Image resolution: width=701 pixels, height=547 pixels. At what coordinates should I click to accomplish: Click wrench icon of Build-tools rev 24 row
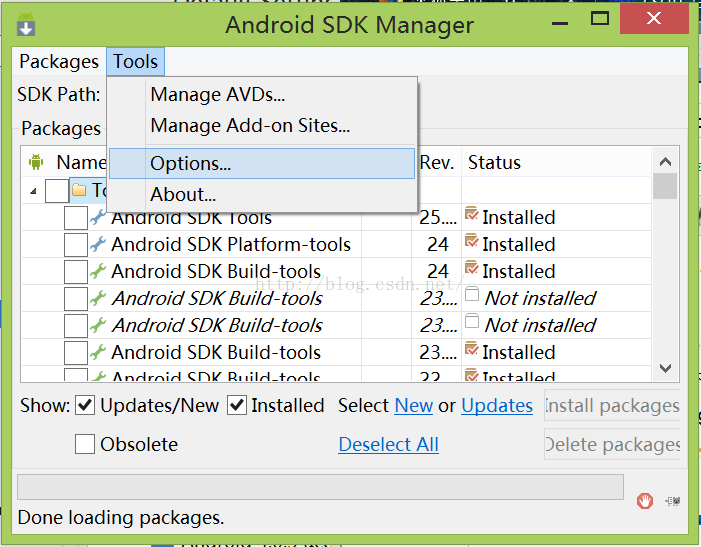tap(98, 271)
